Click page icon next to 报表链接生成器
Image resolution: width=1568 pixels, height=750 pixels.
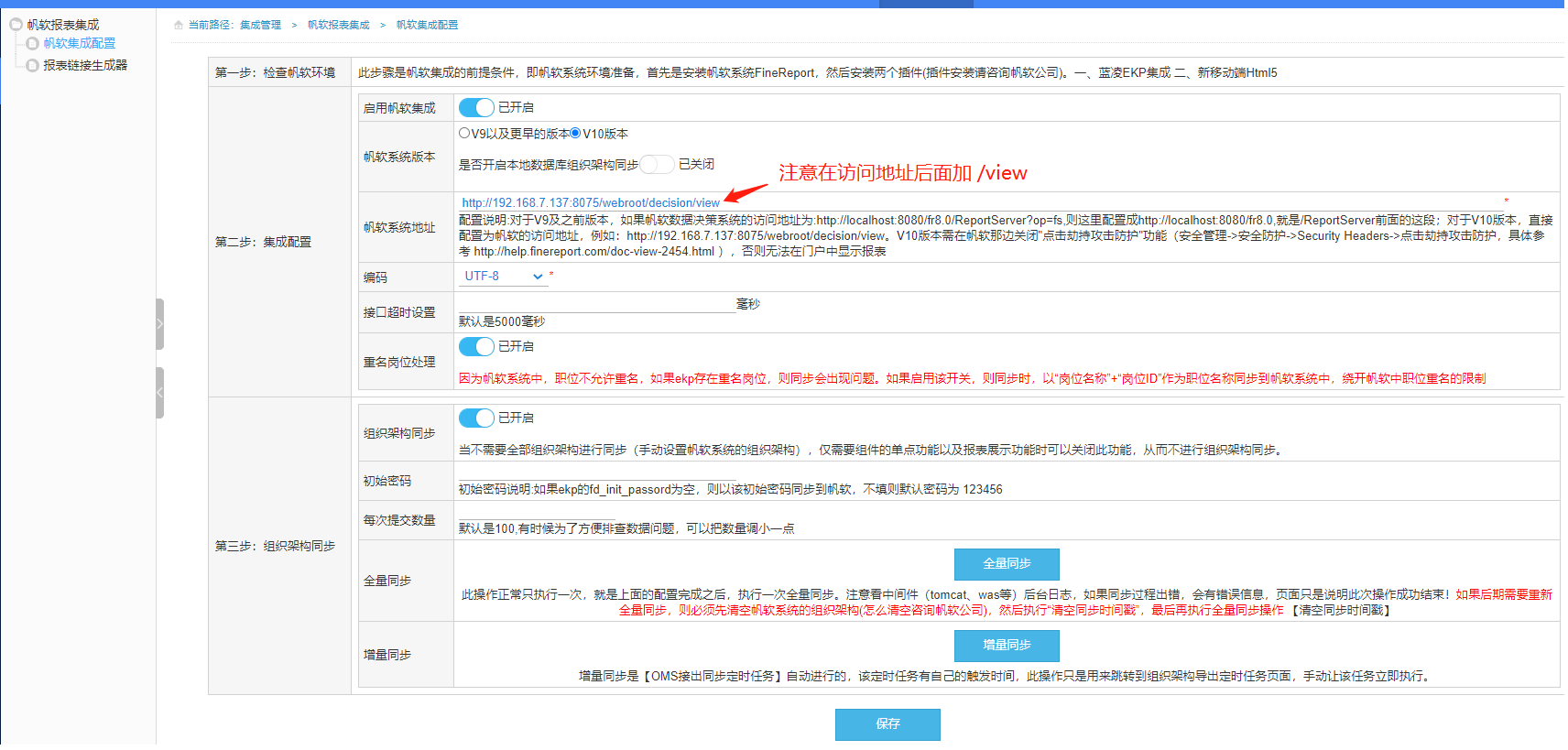(x=33, y=66)
